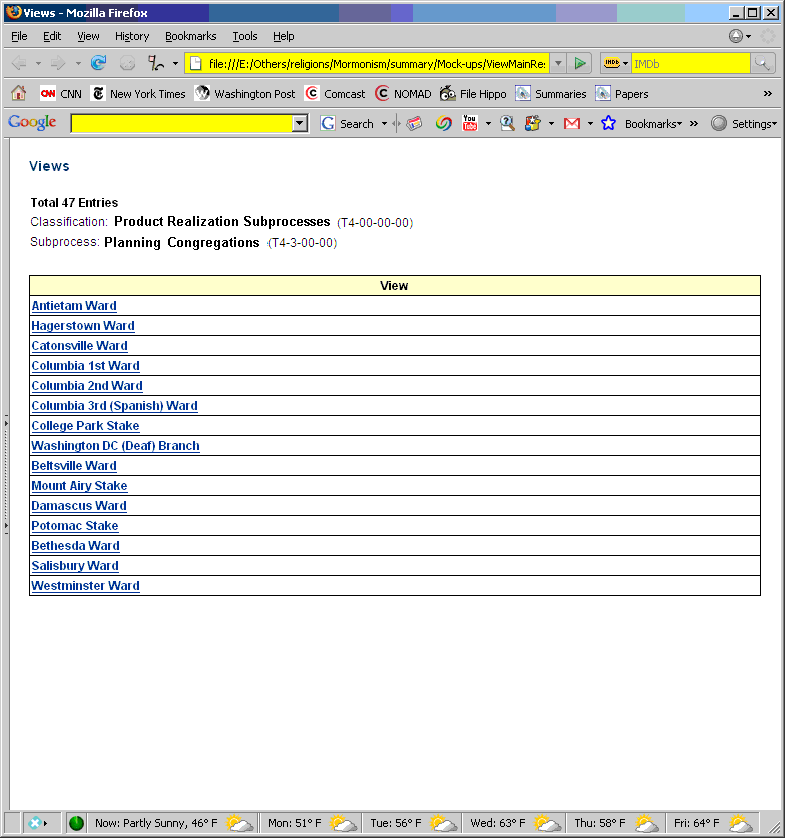Image resolution: width=785 pixels, height=838 pixels.
Task: Open the back history dropdown arrow
Action: pos(38,64)
